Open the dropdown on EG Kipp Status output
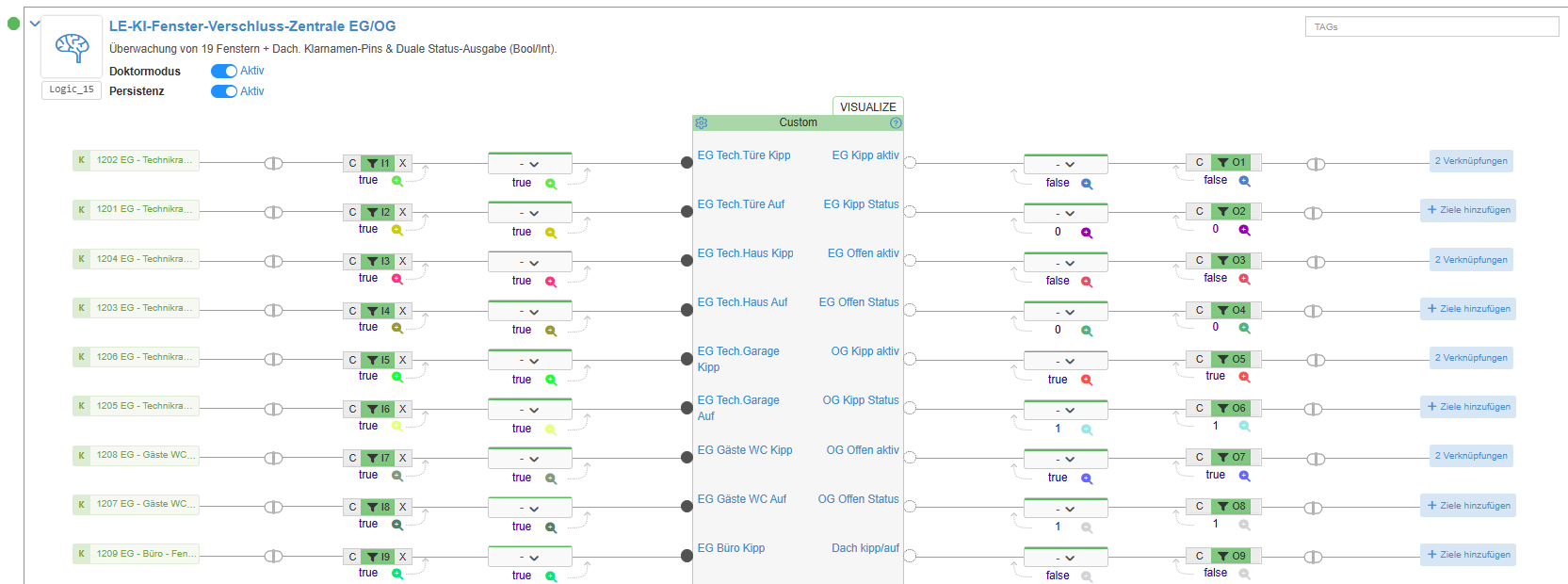This screenshot has width=1568, height=584. (x=1065, y=214)
